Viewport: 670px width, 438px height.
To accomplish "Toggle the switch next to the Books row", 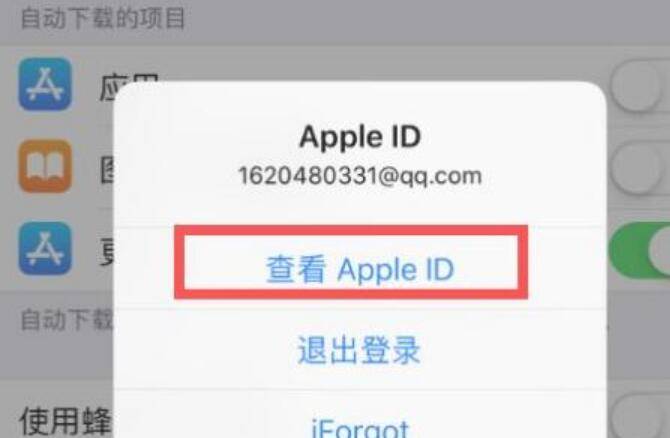I will click(639, 166).
